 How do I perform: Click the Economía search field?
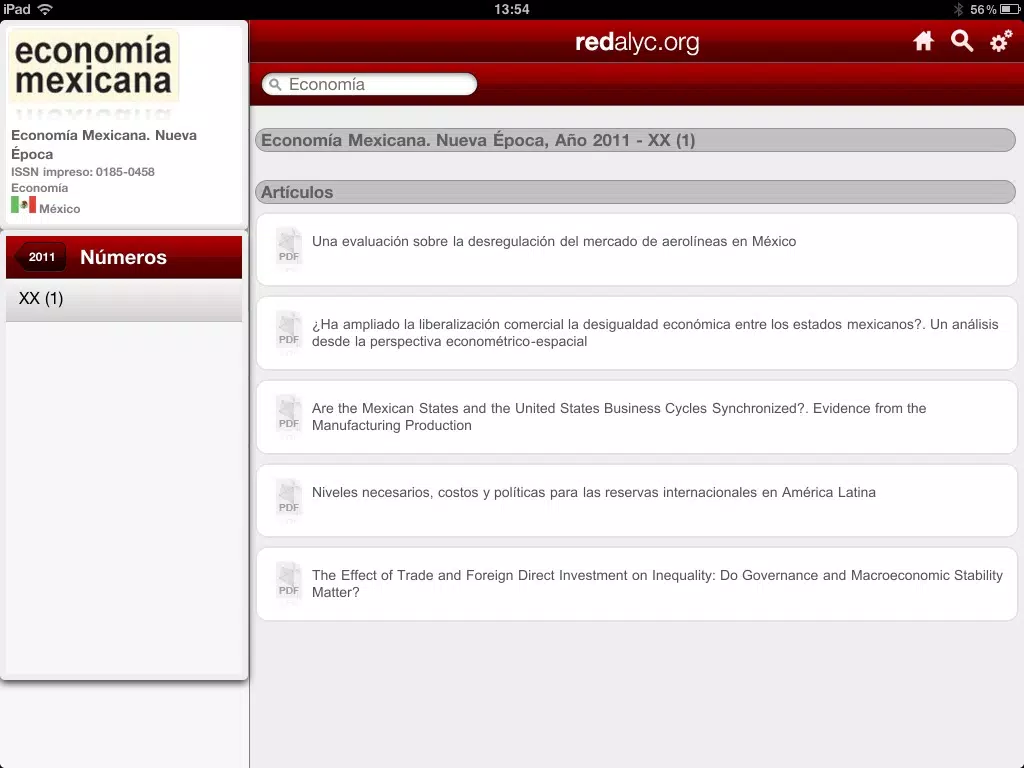point(369,84)
